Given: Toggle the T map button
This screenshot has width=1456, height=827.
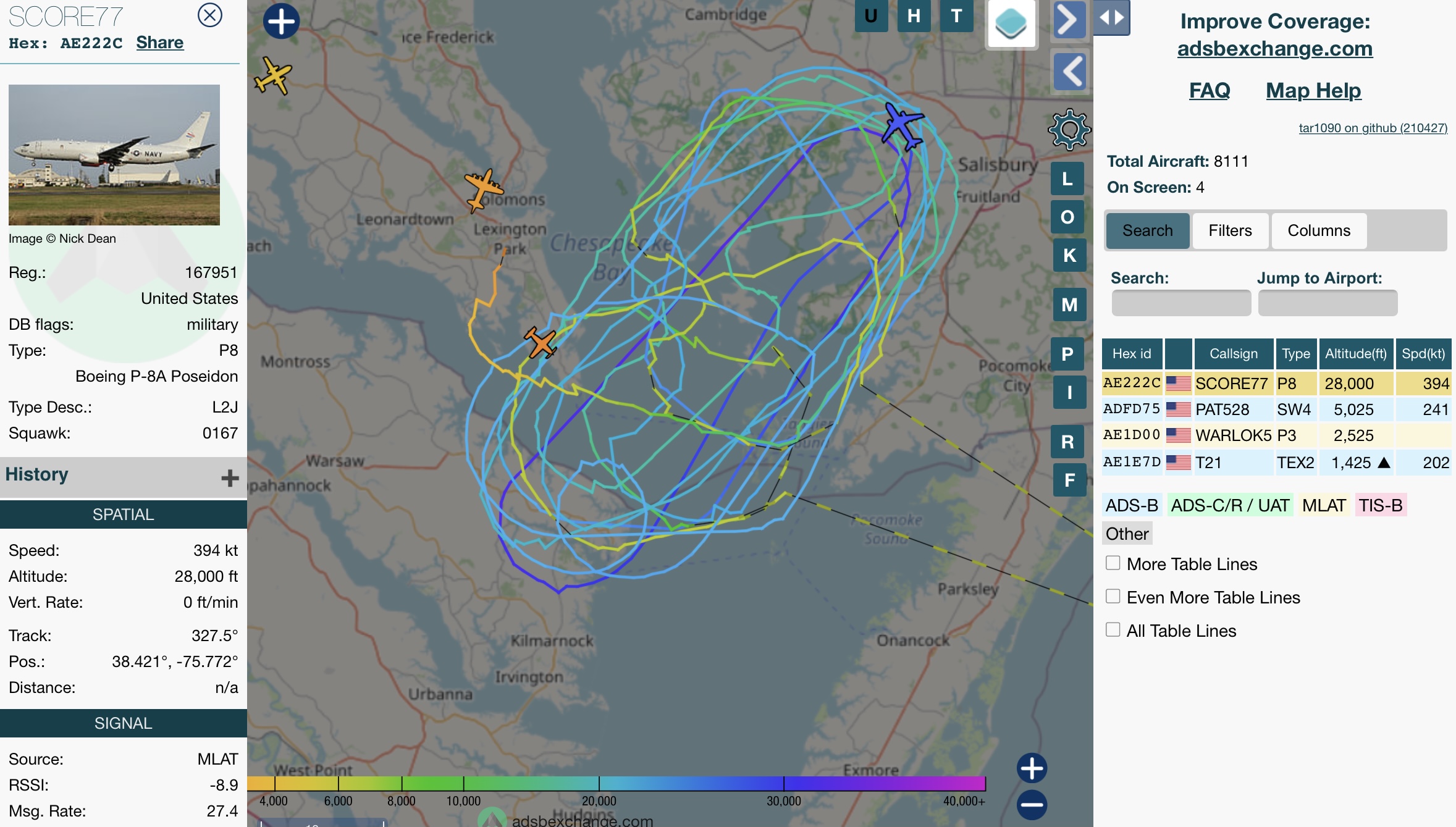Looking at the screenshot, I should (x=956, y=15).
